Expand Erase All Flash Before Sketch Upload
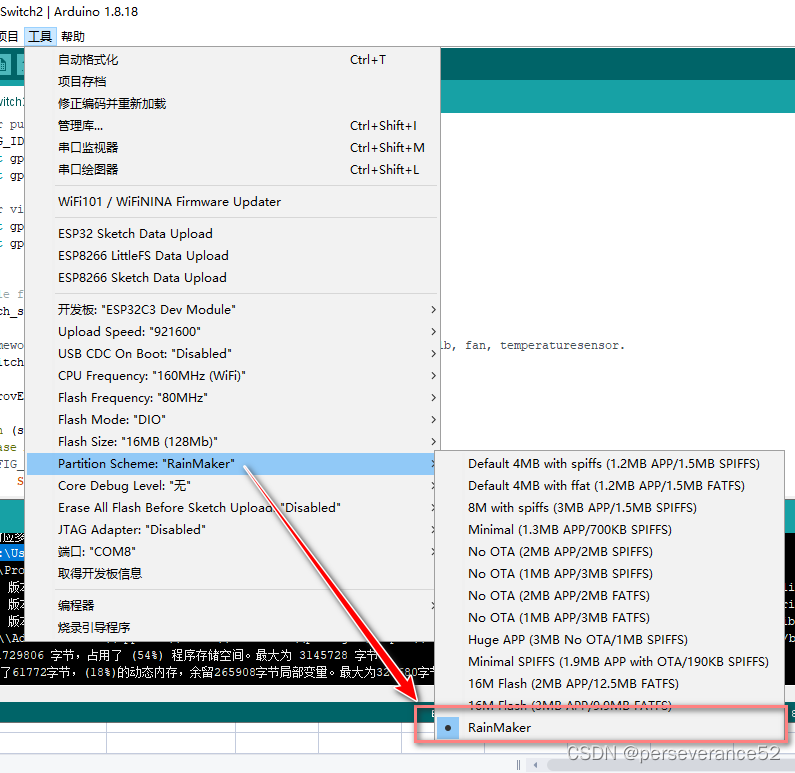 coord(232,508)
